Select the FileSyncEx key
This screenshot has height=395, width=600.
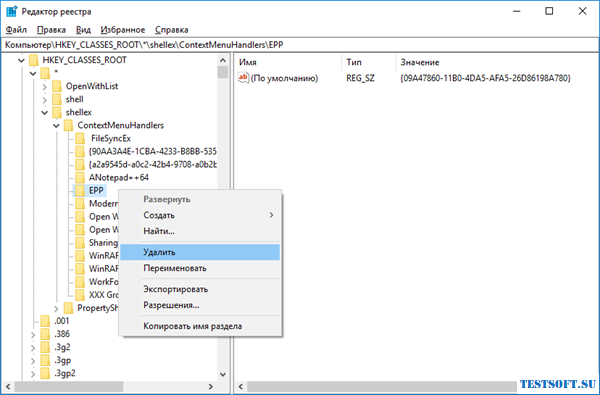(x=111, y=139)
